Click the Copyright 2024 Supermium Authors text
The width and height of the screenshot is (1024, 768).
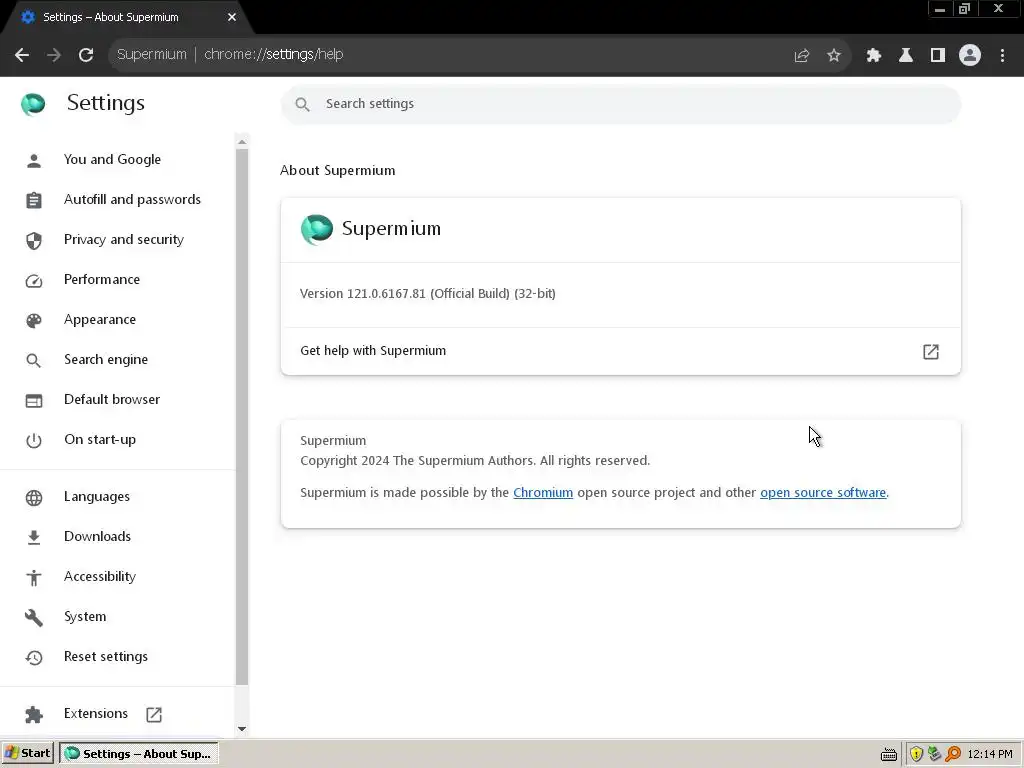pyautogui.click(x=475, y=460)
